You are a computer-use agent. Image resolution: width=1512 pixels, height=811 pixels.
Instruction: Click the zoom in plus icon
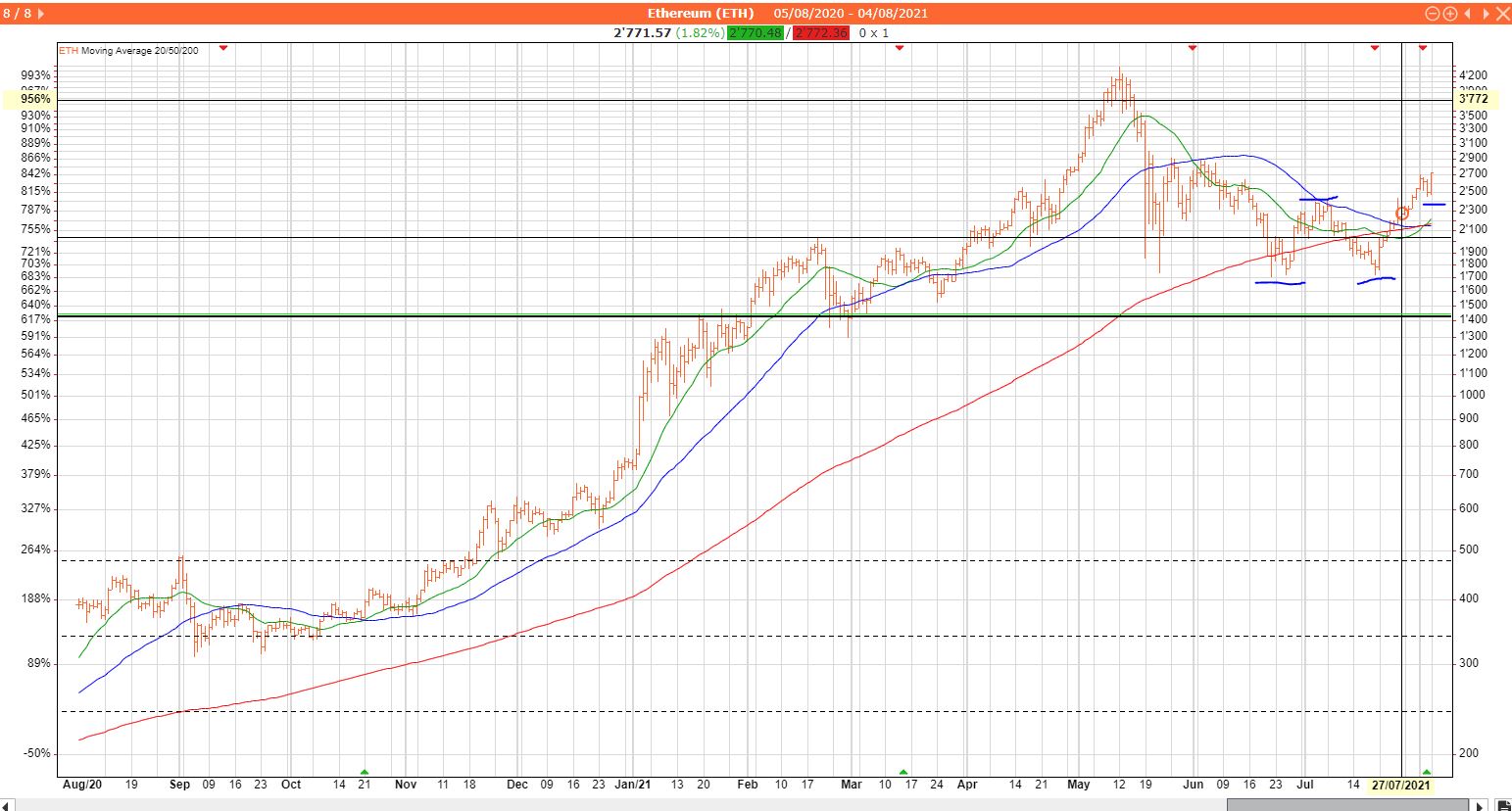pos(1449,14)
